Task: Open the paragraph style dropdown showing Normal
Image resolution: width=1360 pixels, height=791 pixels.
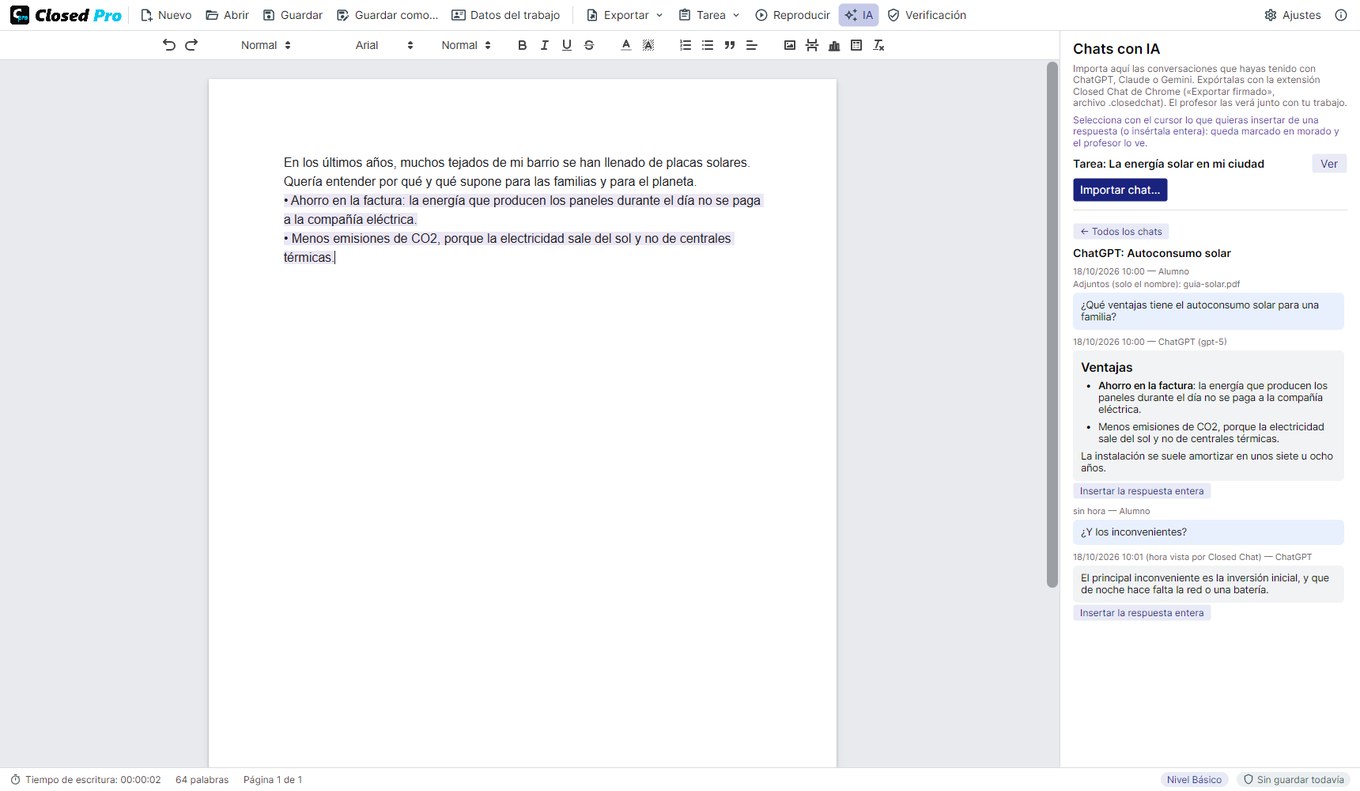Action: [266, 45]
